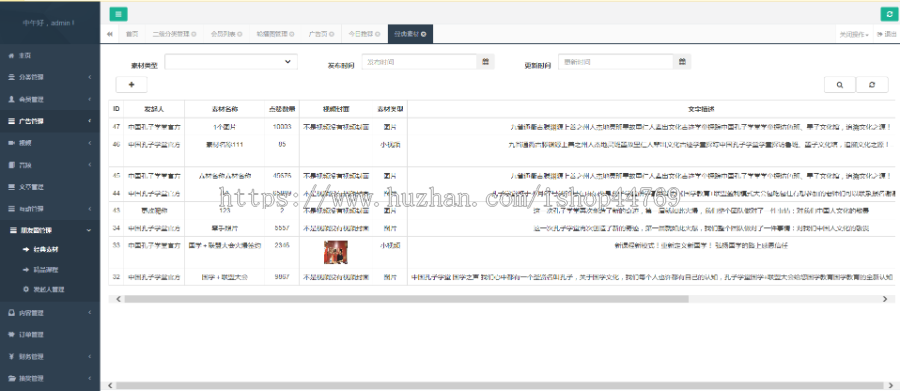Viewport: 900px width, 391px height.
Task: Click the 订单管理 sidebar icon
Action: 11,334
